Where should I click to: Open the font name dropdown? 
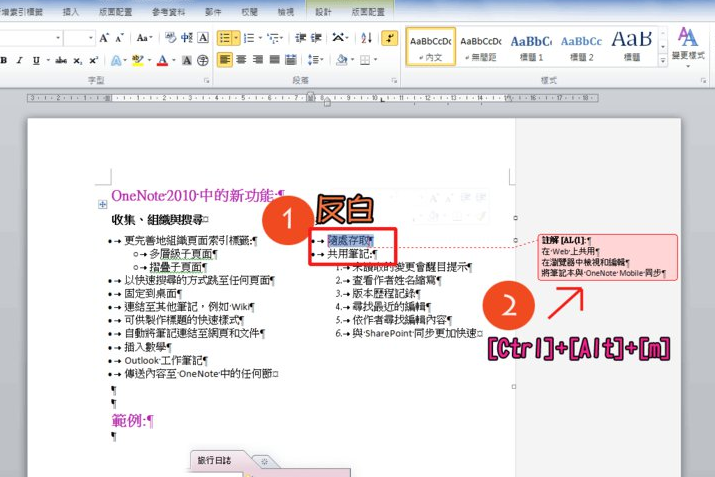point(58,38)
